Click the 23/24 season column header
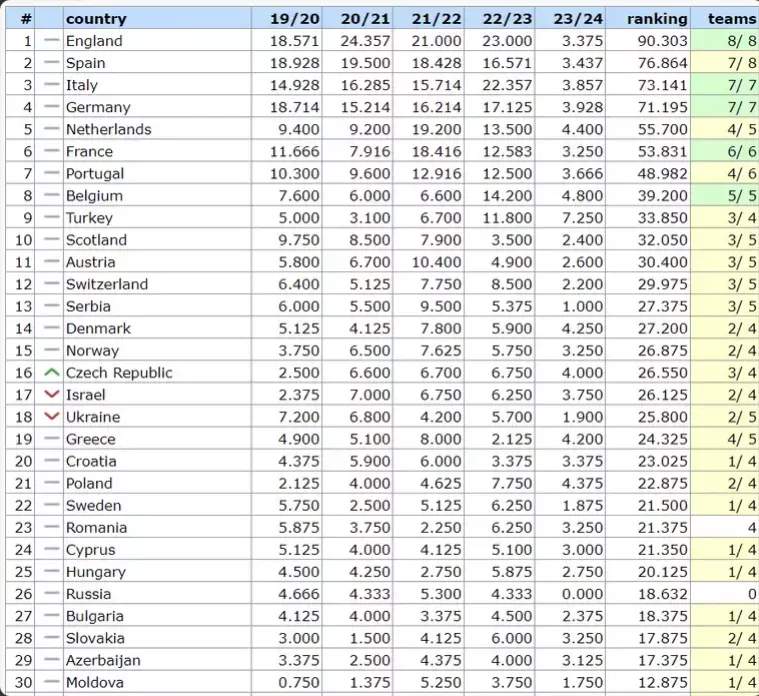The image size is (759, 696). [x=578, y=18]
